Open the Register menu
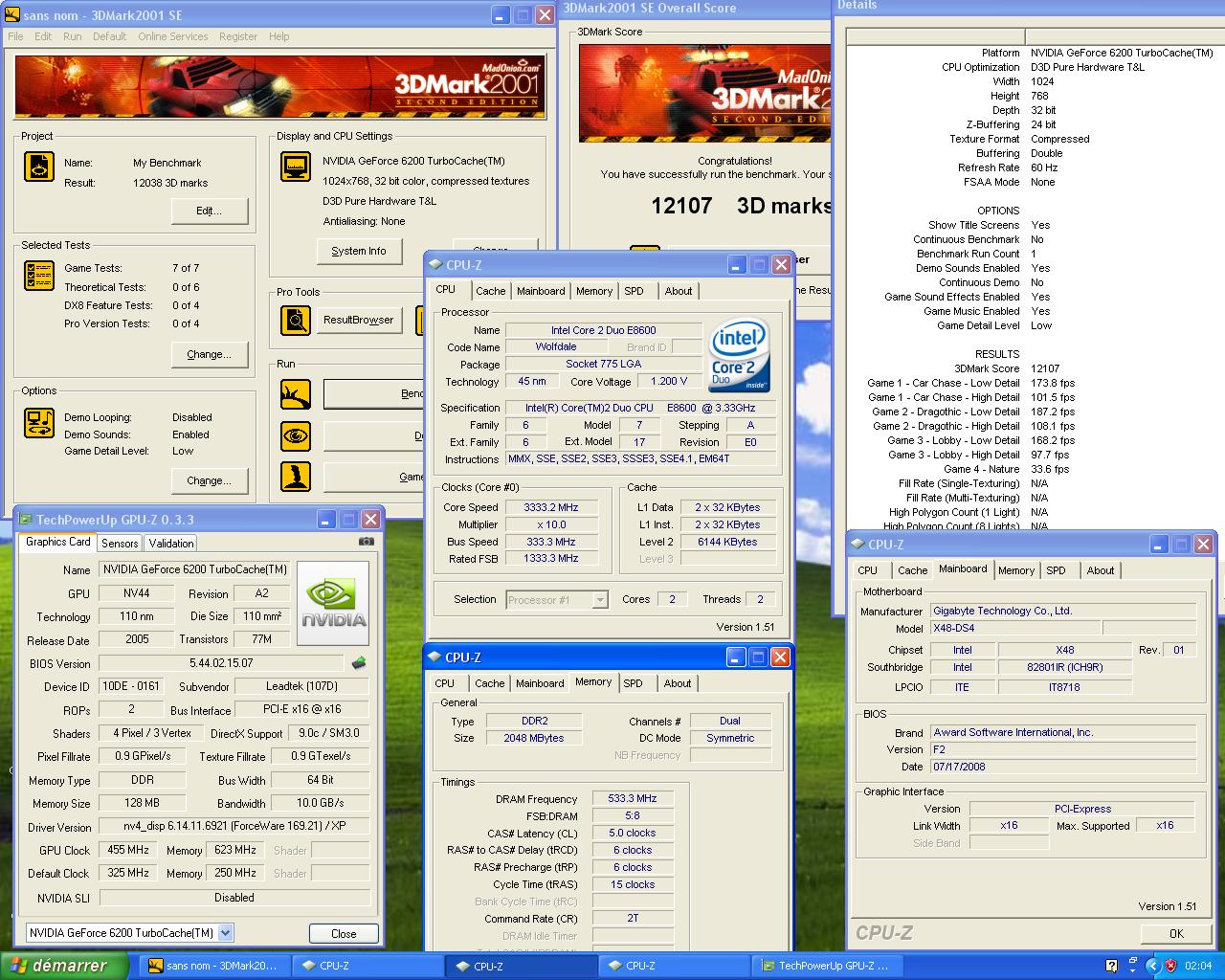The height and width of the screenshot is (980, 1225). click(238, 36)
